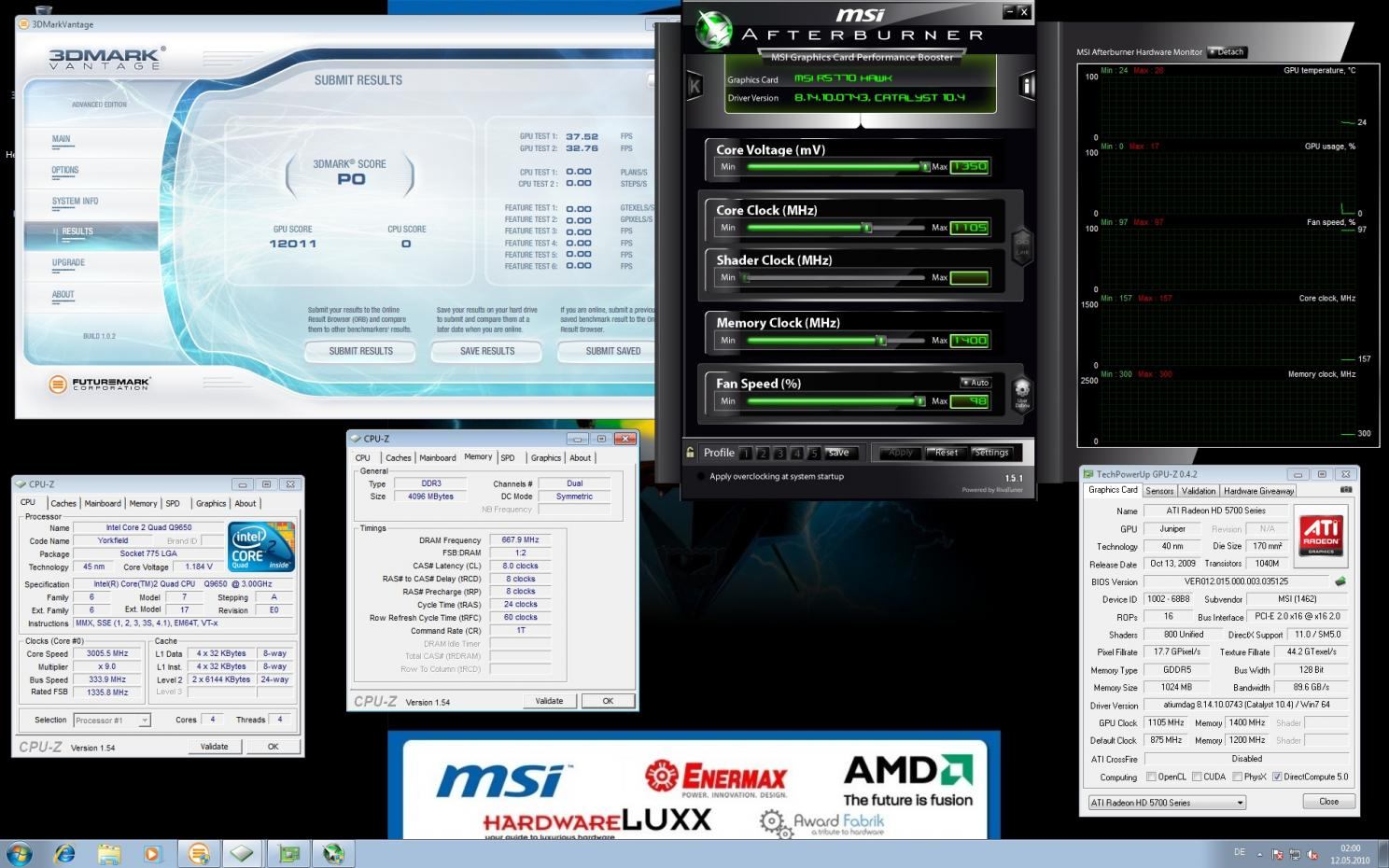Click the BIOS save chip icon in GPU-Z
The width and height of the screenshot is (1389, 868).
[x=1340, y=581]
